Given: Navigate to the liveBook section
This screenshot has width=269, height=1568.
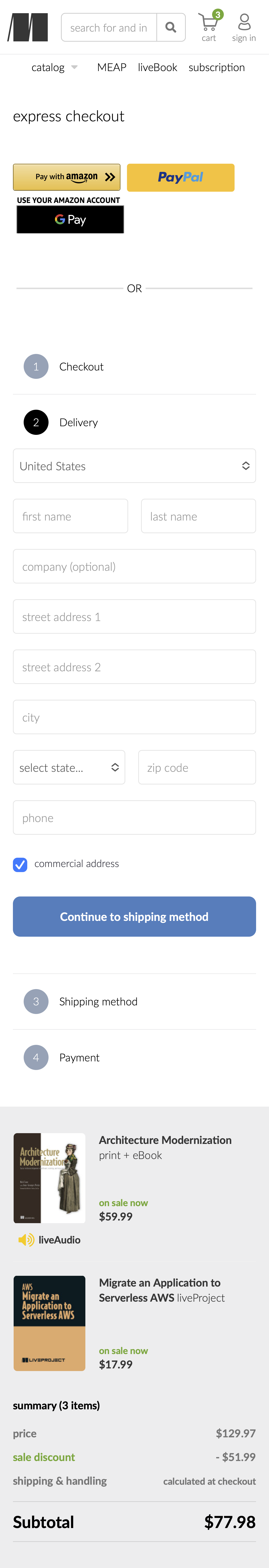Looking at the screenshot, I should 158,67.
